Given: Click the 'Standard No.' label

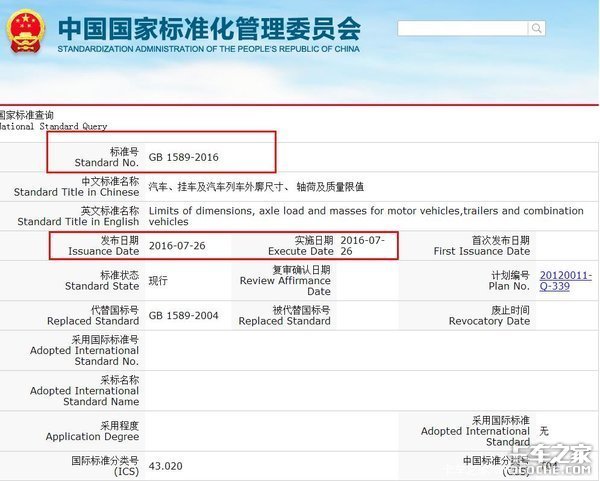Looking at the screenshot, I should (107, 157).
